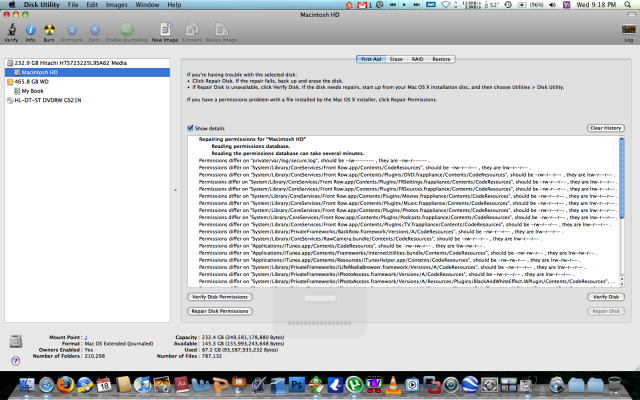Open the Log from the toolbar
640x400 pixels.
(x=629, y=33)
